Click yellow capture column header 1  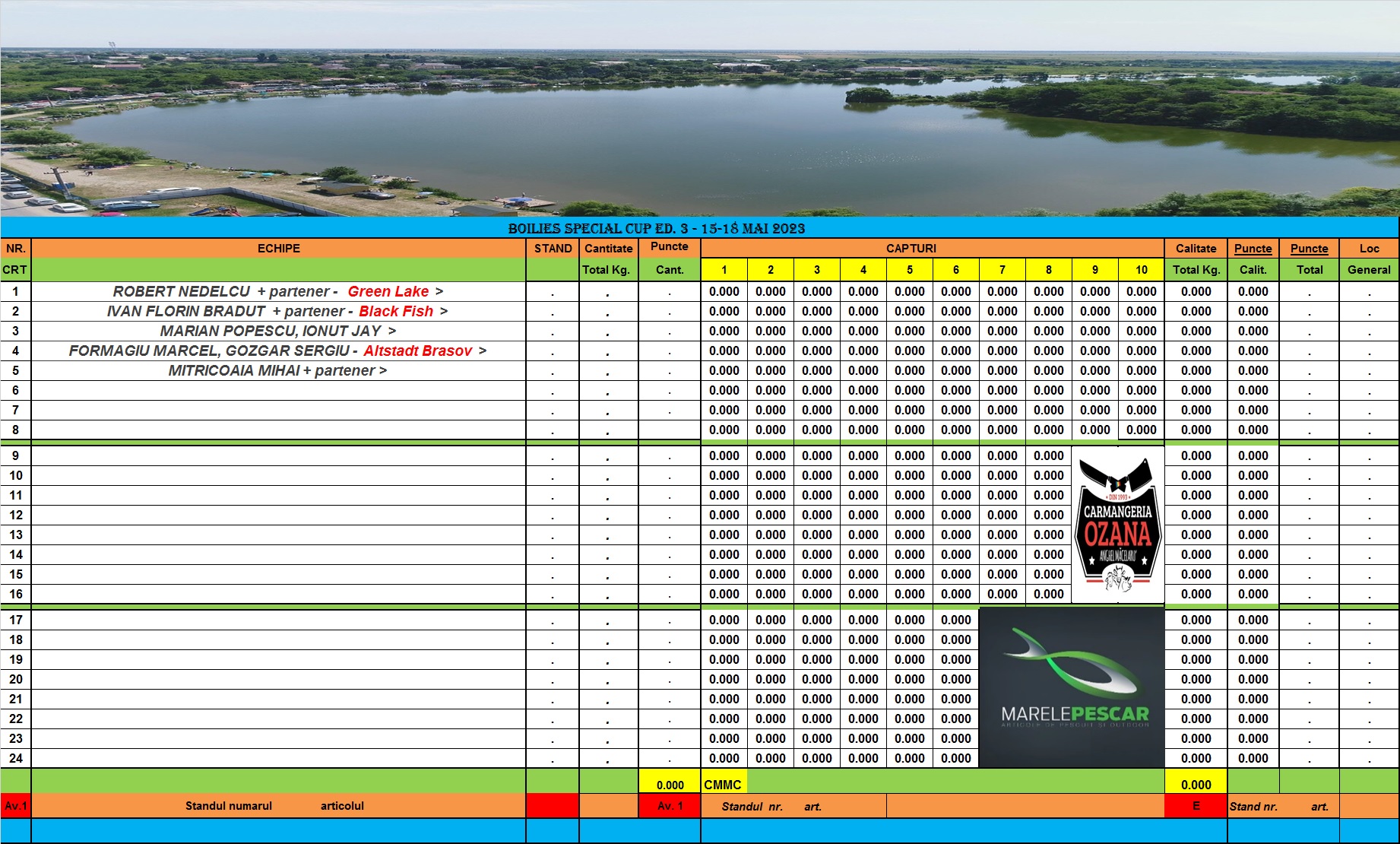click(724, 270)
